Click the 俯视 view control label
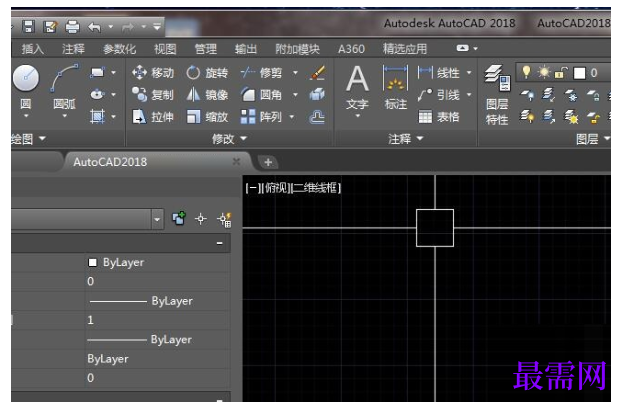The width and height of the screenshot is (625, 407). click(x=276, y=188)
